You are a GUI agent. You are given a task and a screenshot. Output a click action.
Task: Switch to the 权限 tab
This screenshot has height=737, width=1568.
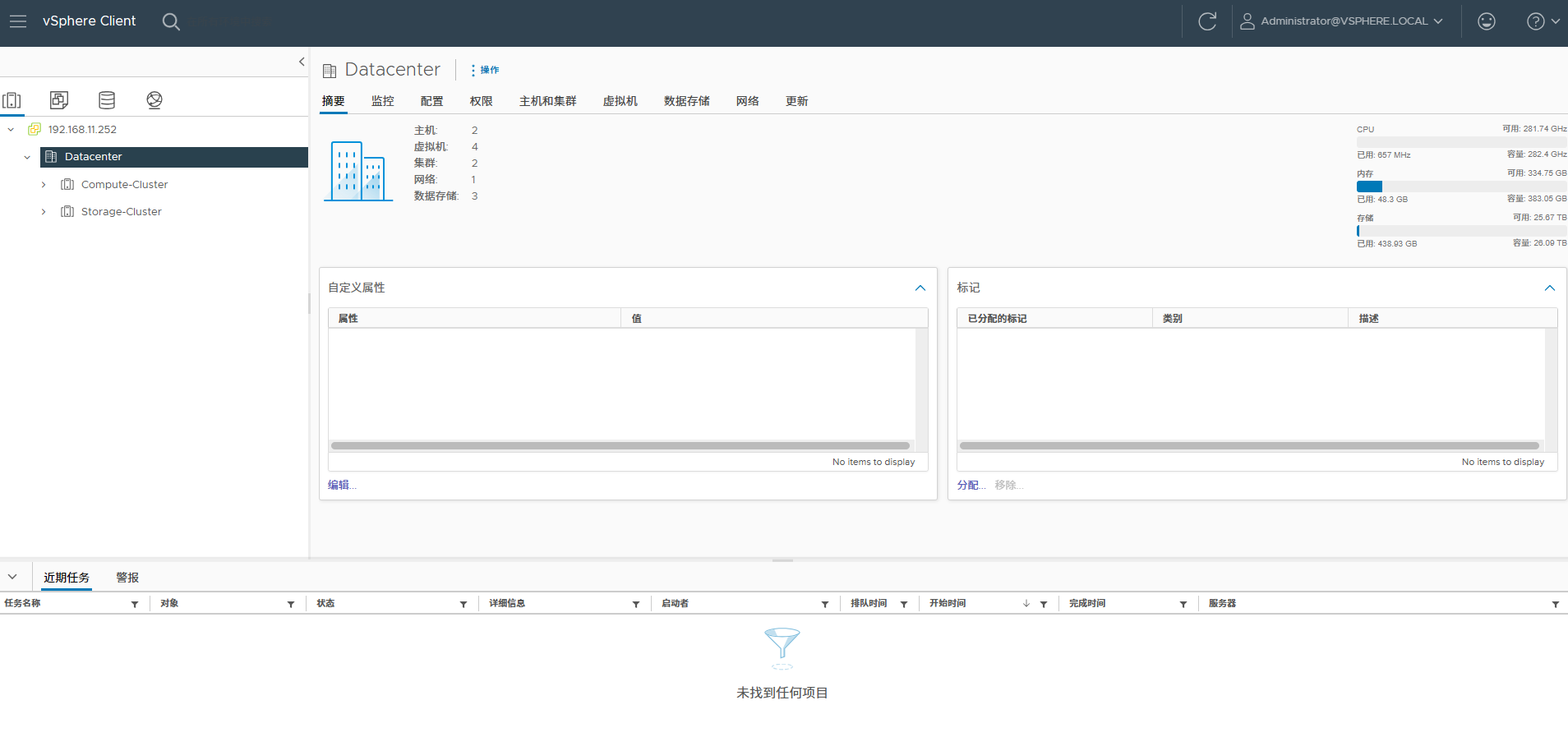coord(482,101)
